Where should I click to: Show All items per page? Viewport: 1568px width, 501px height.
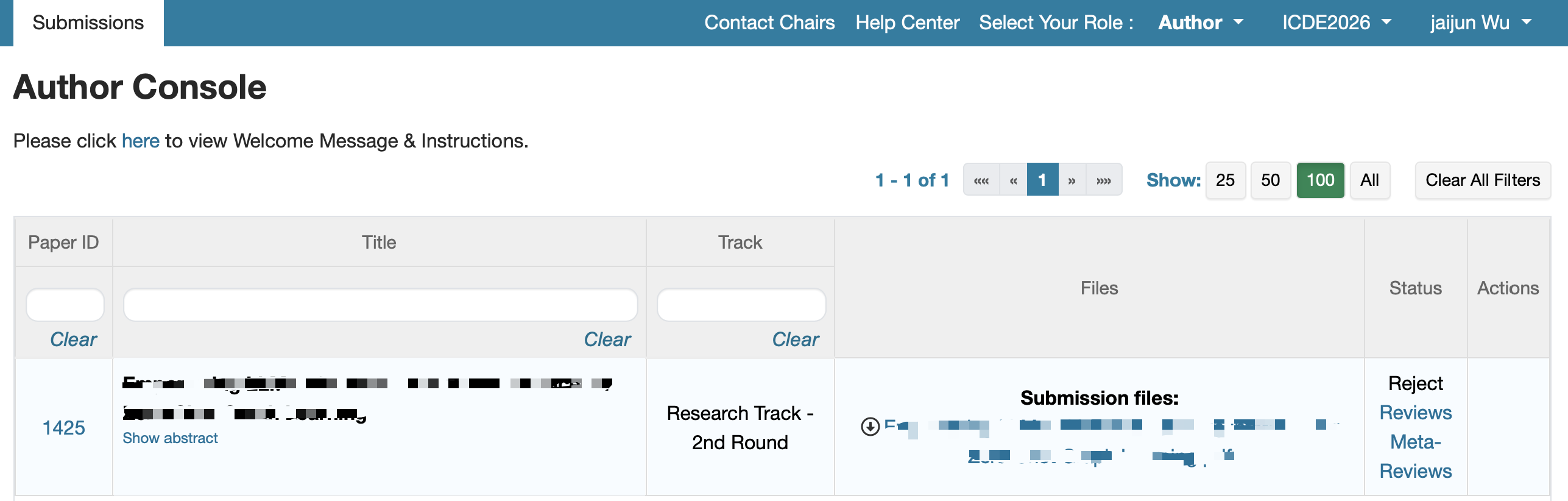click(1369, 180)
